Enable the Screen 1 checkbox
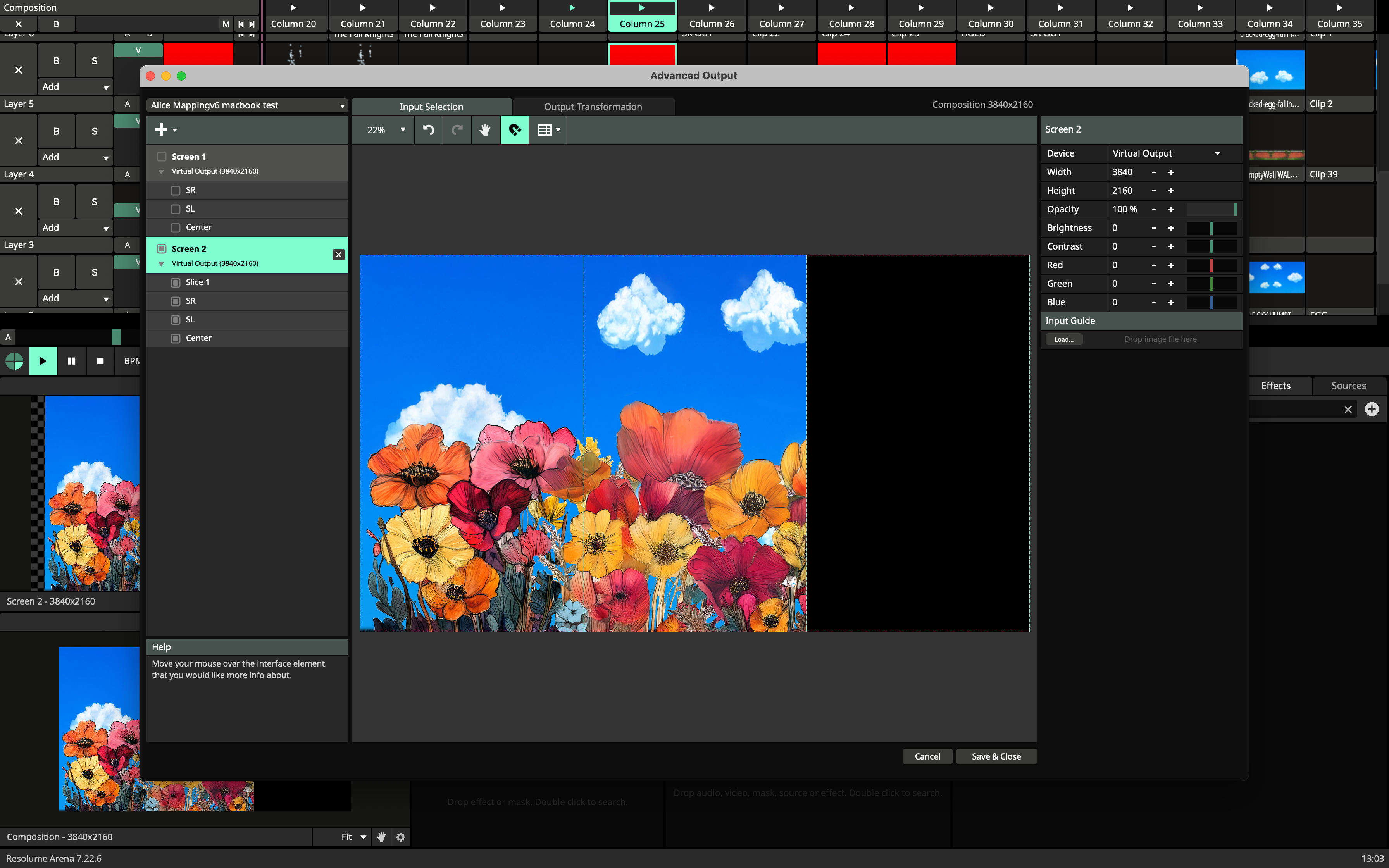The height and width of the screenshot is (868, 1389). click(x=162, y=156)
